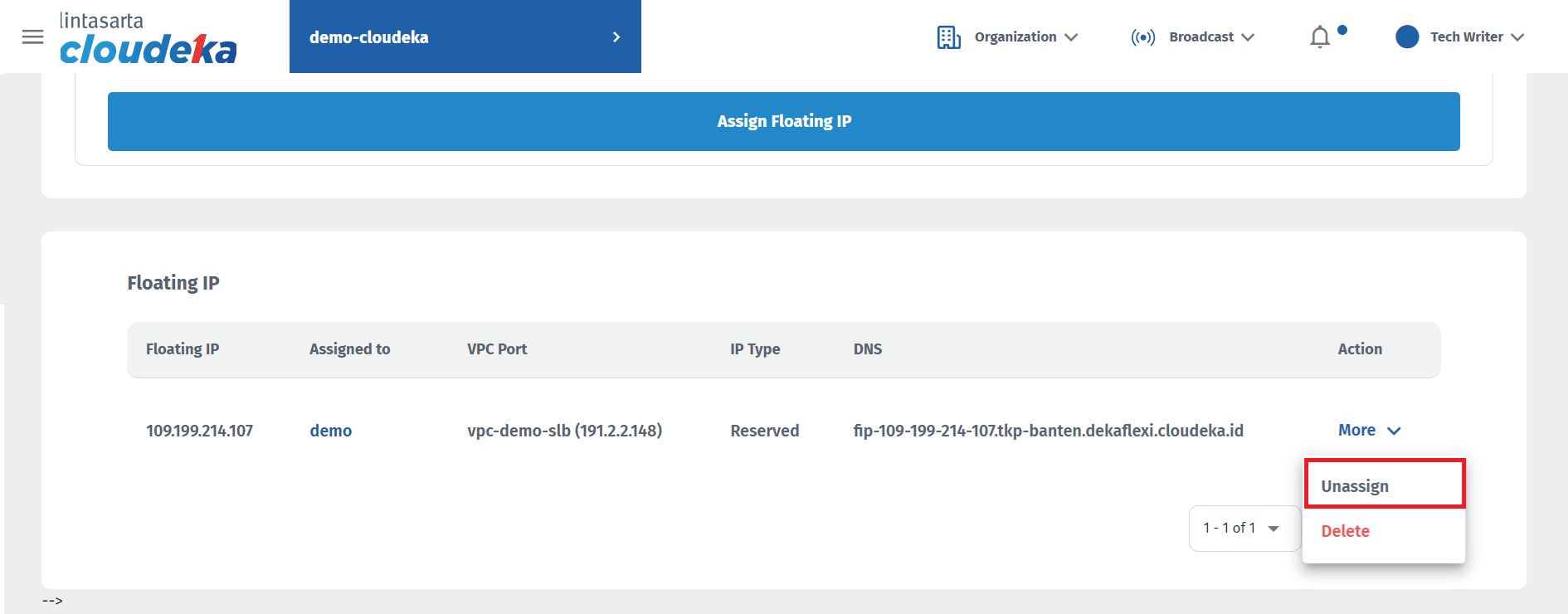Screen dimensions: 1568x614
Task: Click the DNS column header
Action: pos(867,349)
